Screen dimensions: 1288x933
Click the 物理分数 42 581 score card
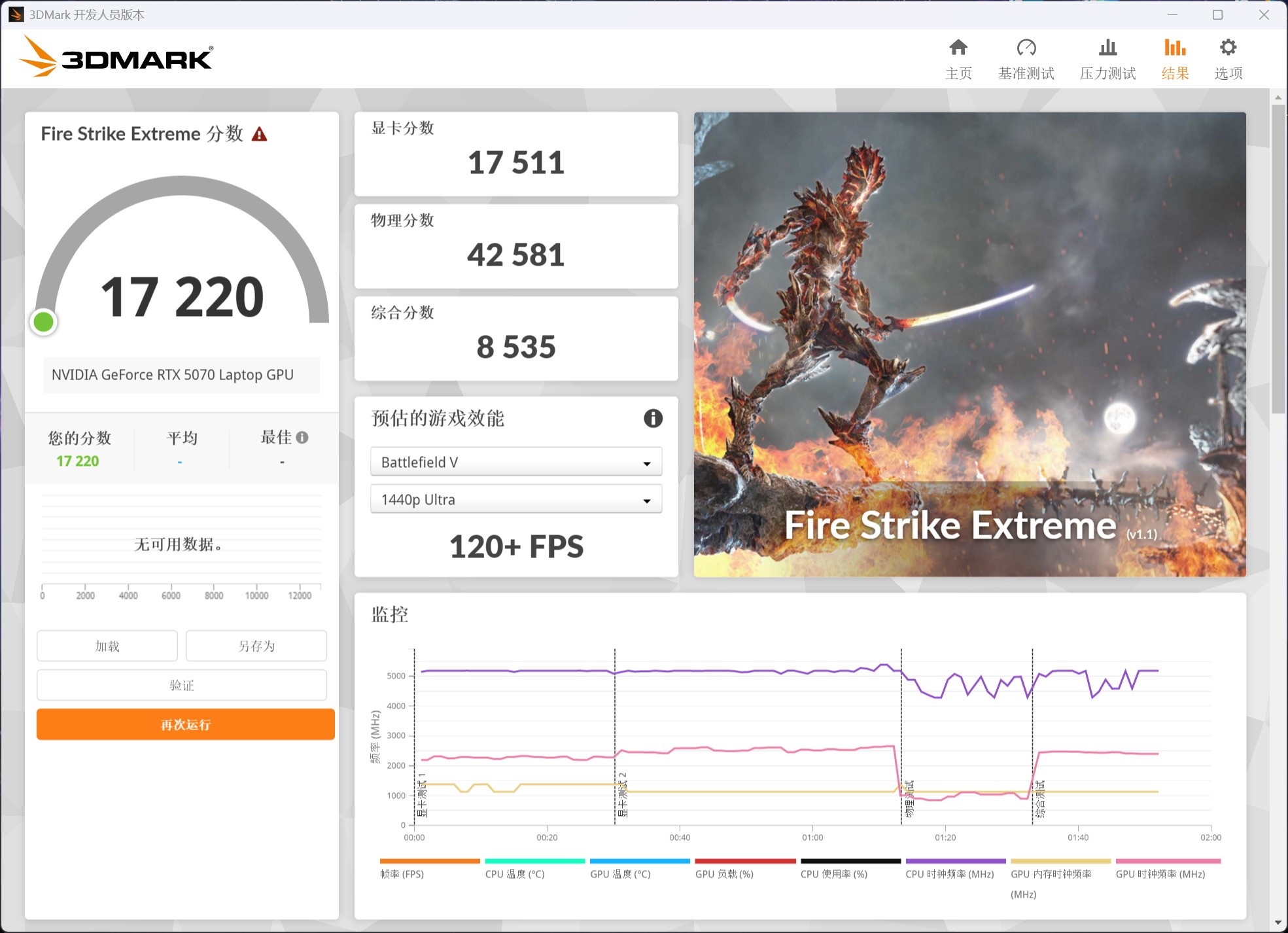click(x=516, y=246)
